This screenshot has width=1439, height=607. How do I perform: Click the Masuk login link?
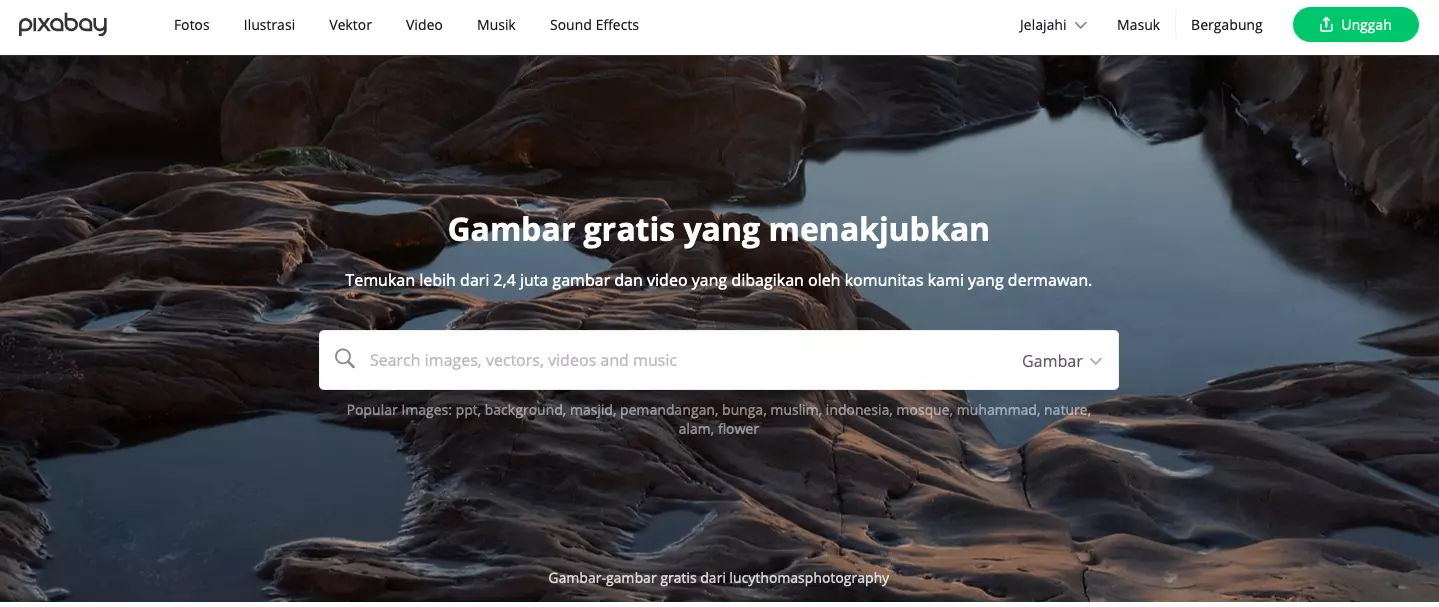tap(1138, 25)
